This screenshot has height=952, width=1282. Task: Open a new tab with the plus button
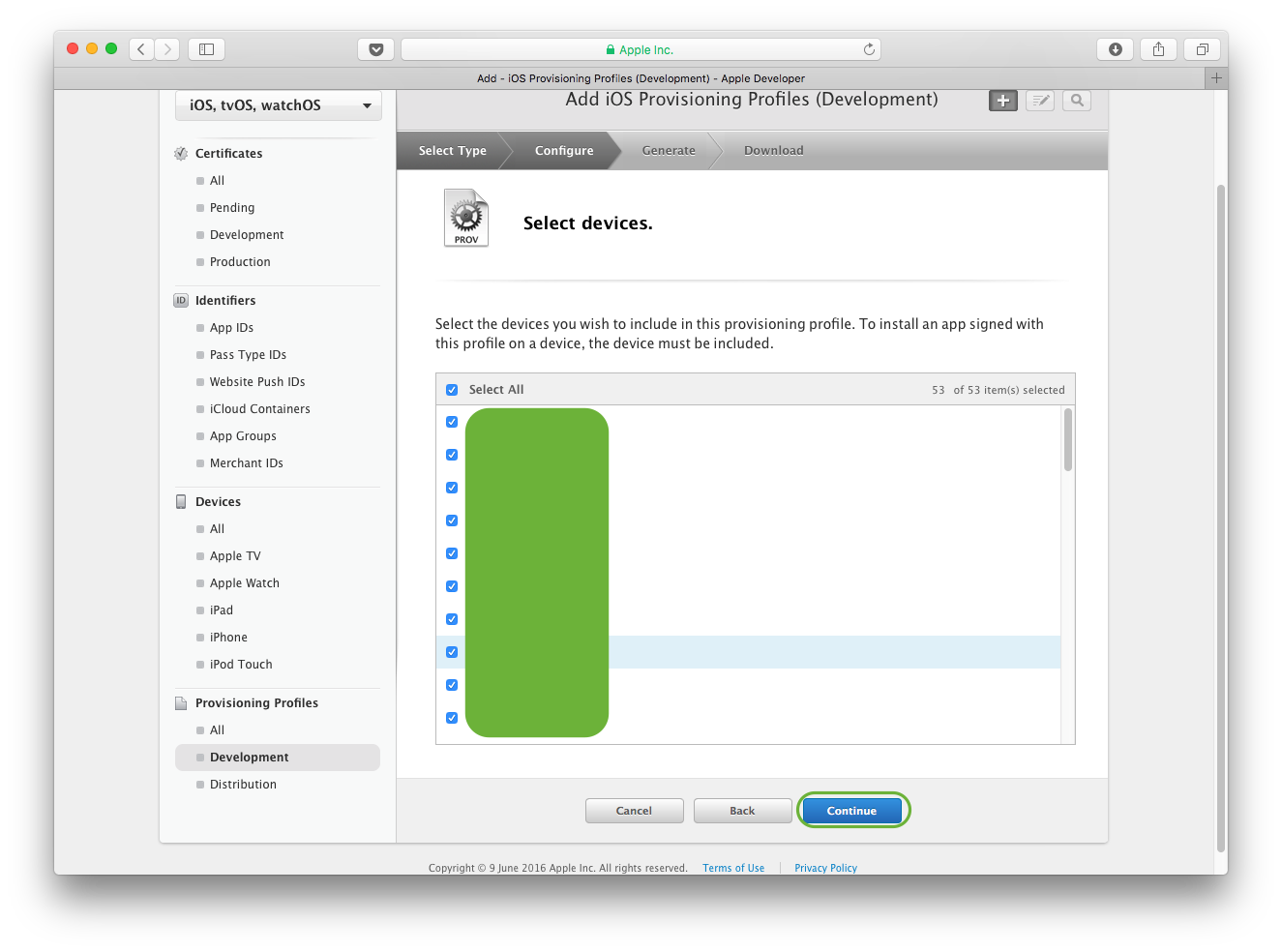1216,77
